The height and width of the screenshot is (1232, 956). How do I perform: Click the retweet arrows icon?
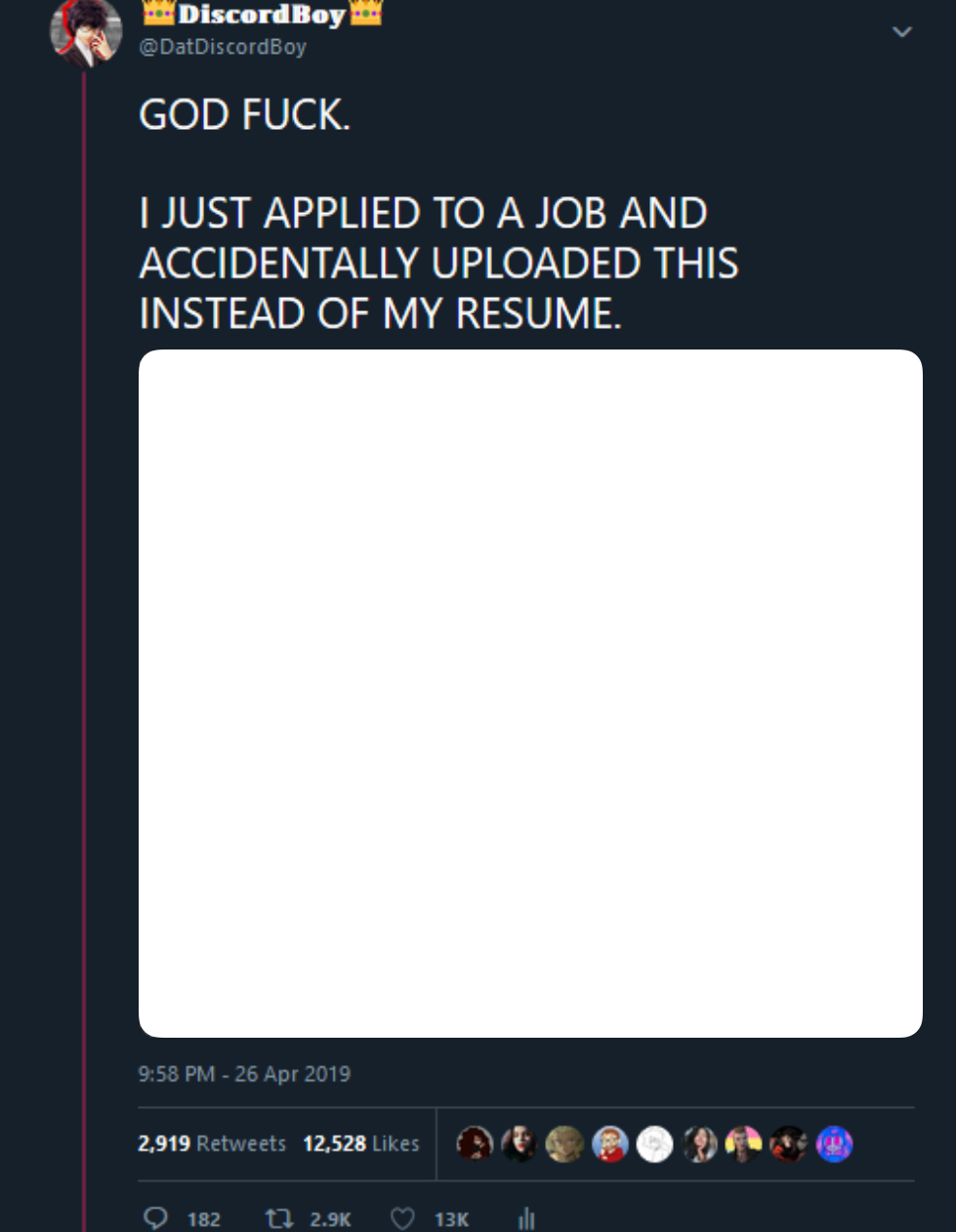point(279,1217)
